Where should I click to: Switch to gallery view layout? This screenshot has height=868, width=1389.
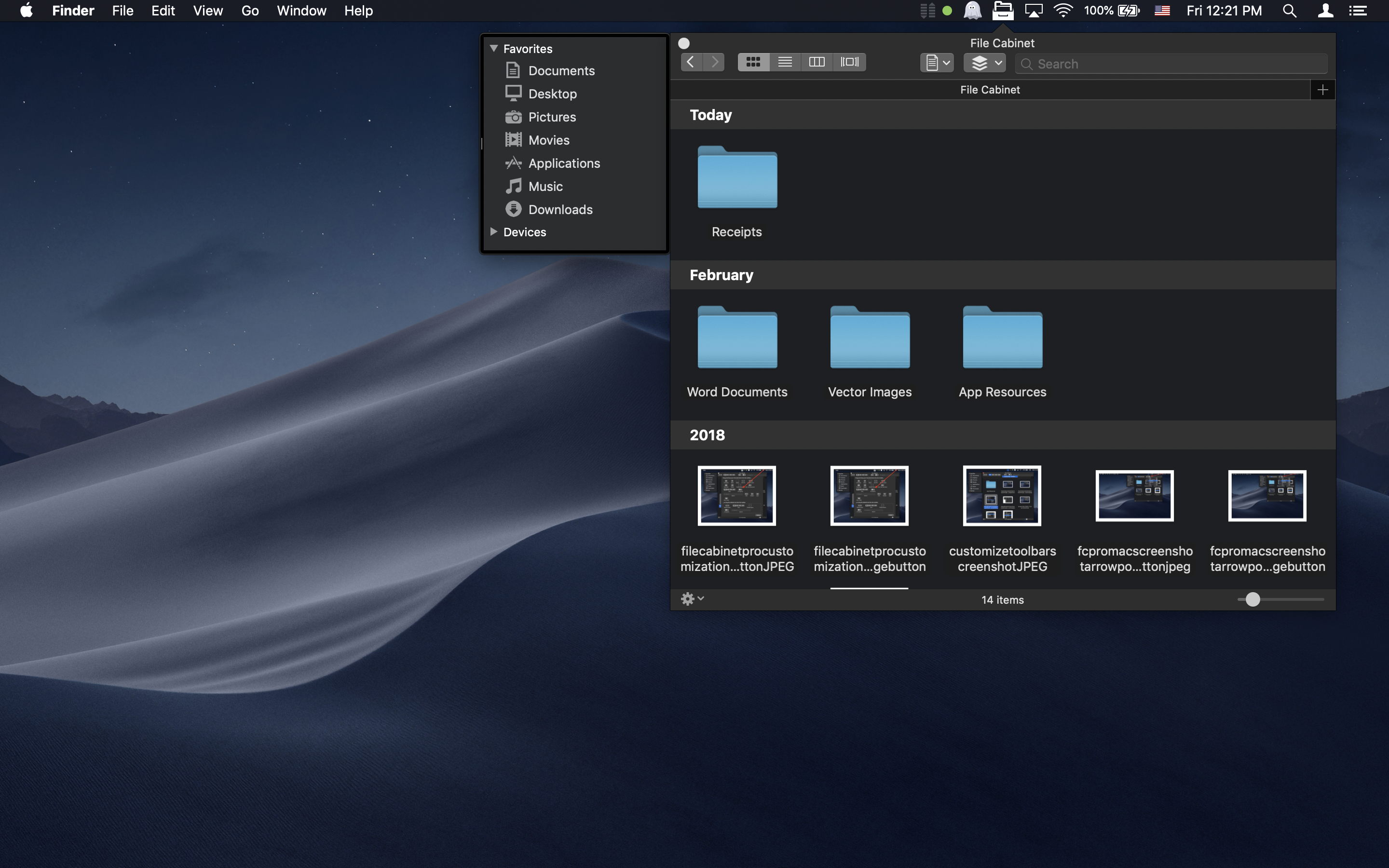pos(848,62)
